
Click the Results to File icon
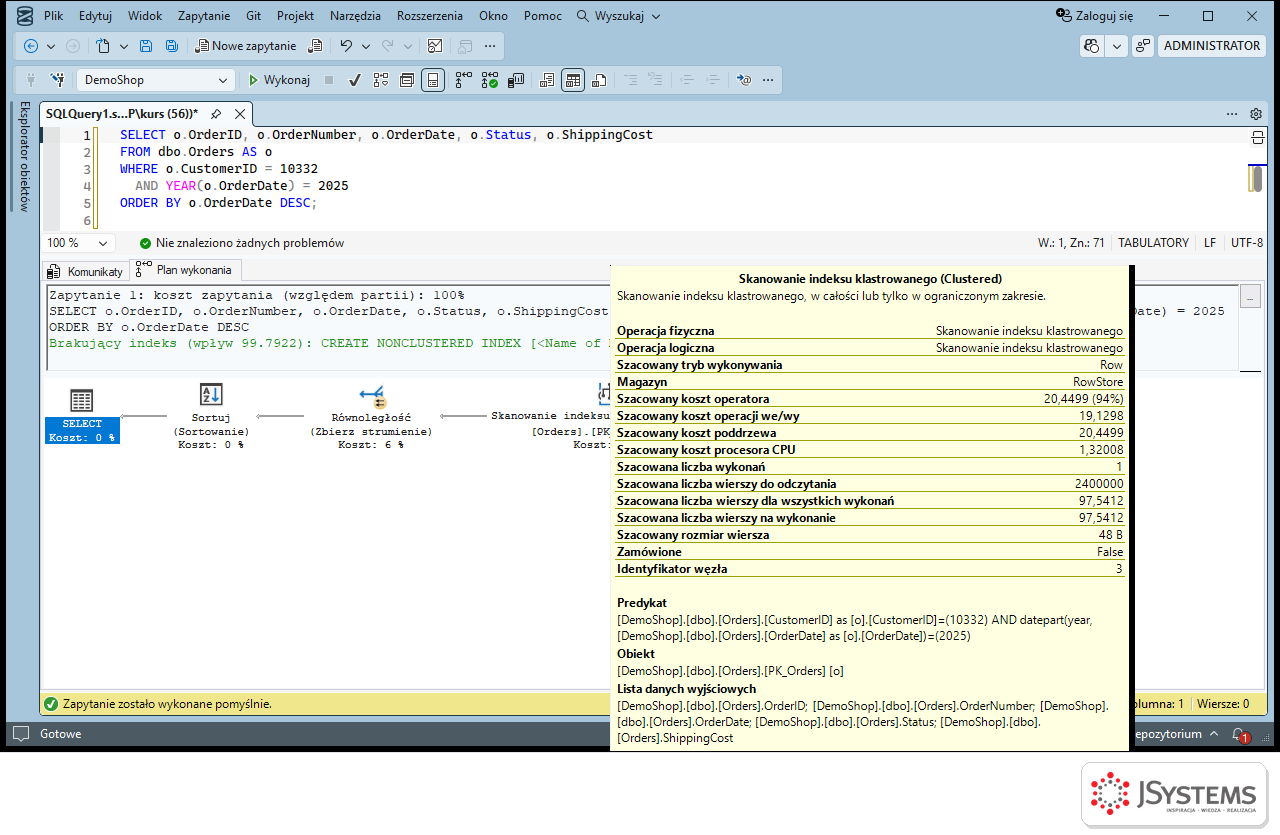point(599,80)
